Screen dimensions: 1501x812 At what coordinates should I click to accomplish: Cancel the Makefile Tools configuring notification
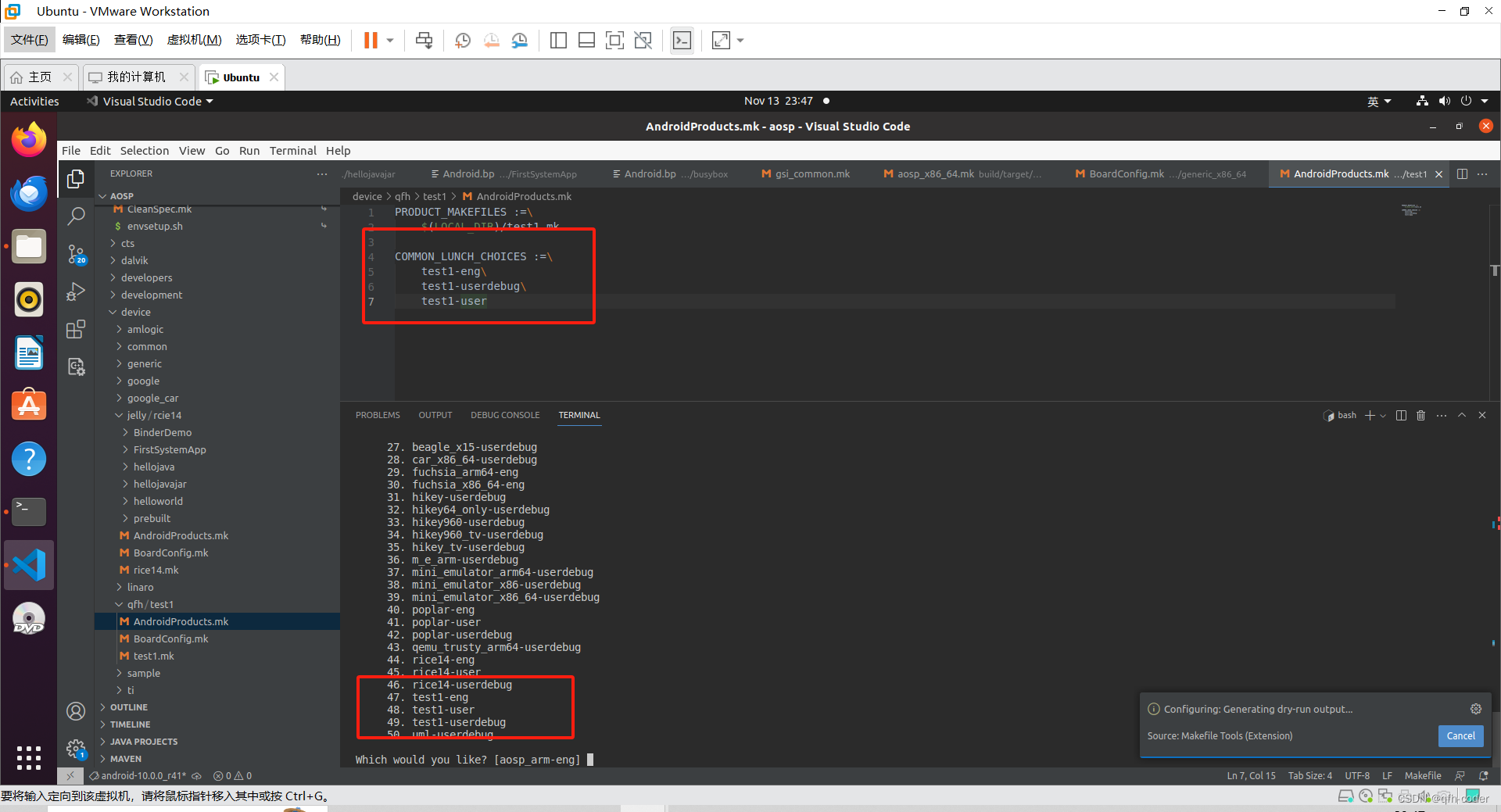(1460, 736)
